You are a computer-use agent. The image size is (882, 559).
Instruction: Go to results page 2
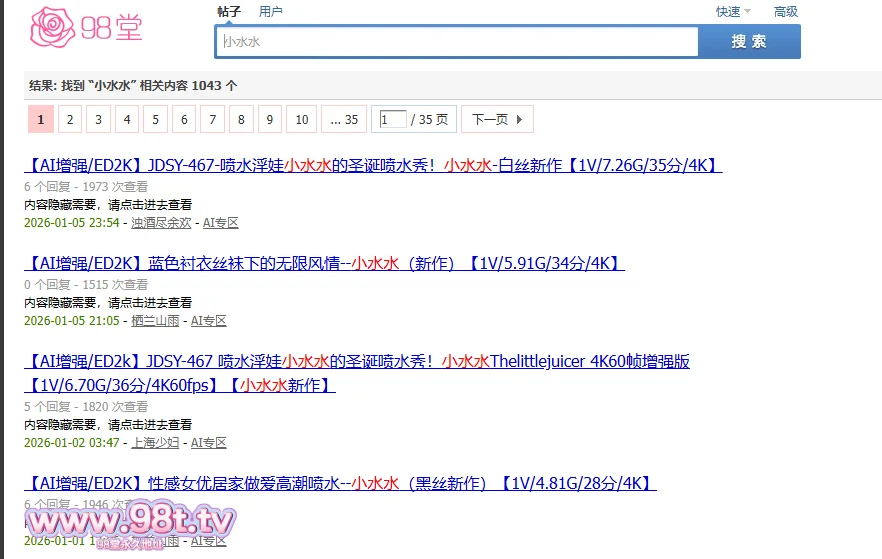69,120
